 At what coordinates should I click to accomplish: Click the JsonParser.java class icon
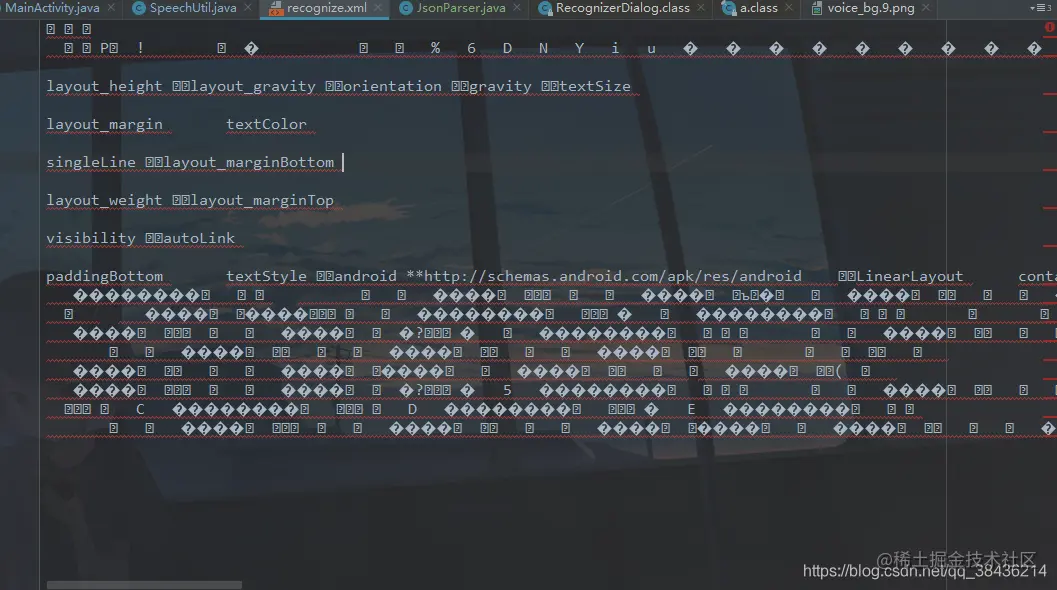(x=406, y=8)
